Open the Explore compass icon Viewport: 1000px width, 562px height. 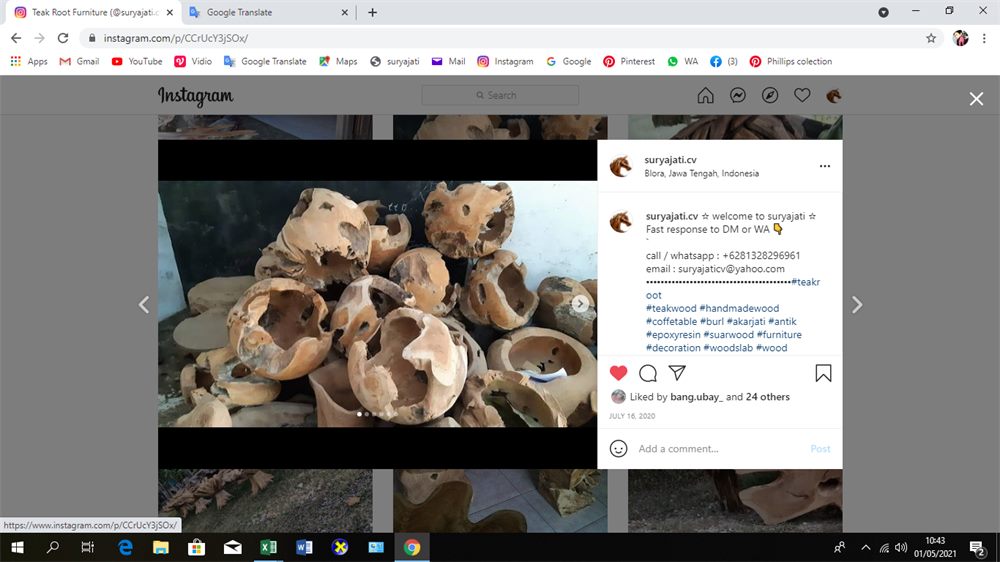(x=770, y=96)
